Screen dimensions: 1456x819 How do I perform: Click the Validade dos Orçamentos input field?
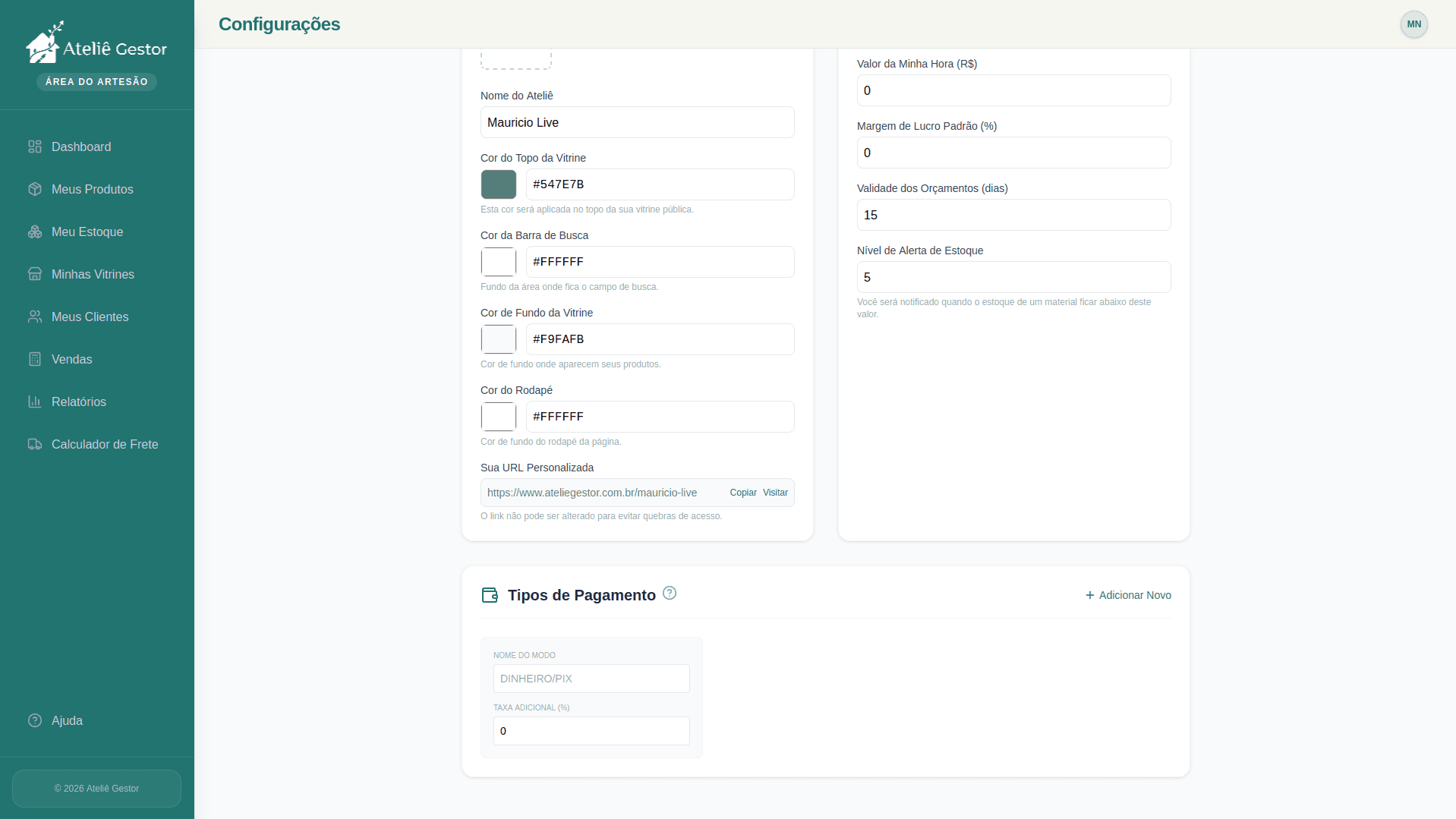tap(1013, 215)
